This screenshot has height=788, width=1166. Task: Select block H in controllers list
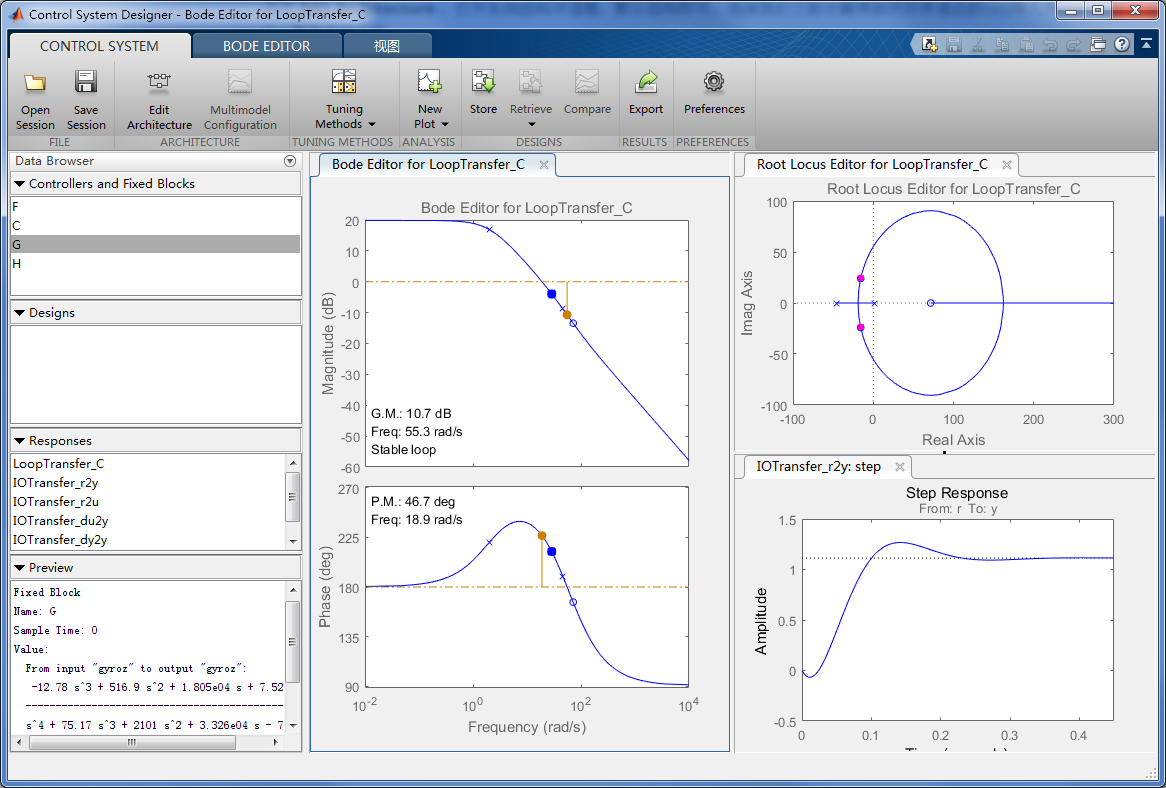pos(155,263)
